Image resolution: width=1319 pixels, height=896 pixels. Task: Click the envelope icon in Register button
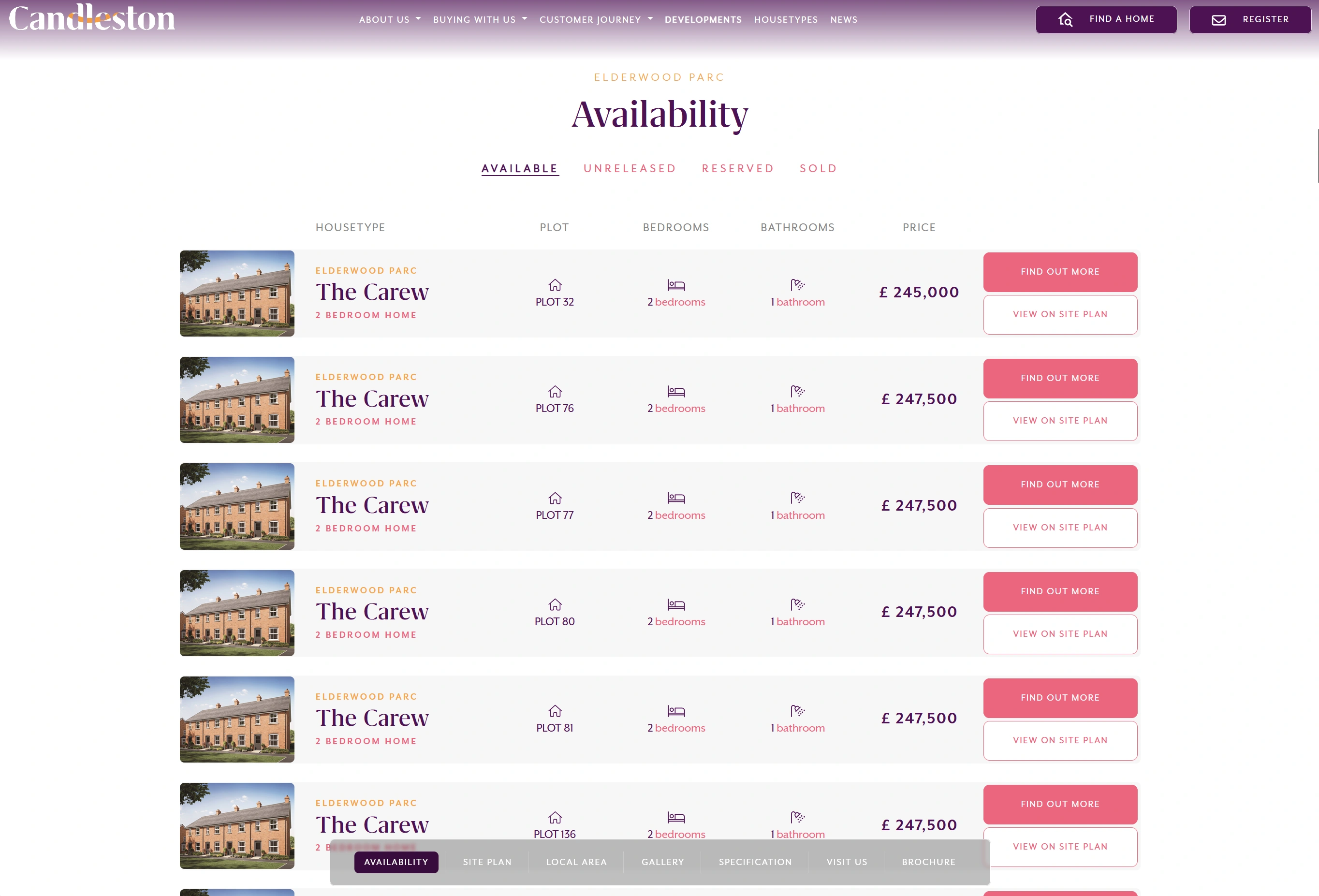[x=1218, y=19]
